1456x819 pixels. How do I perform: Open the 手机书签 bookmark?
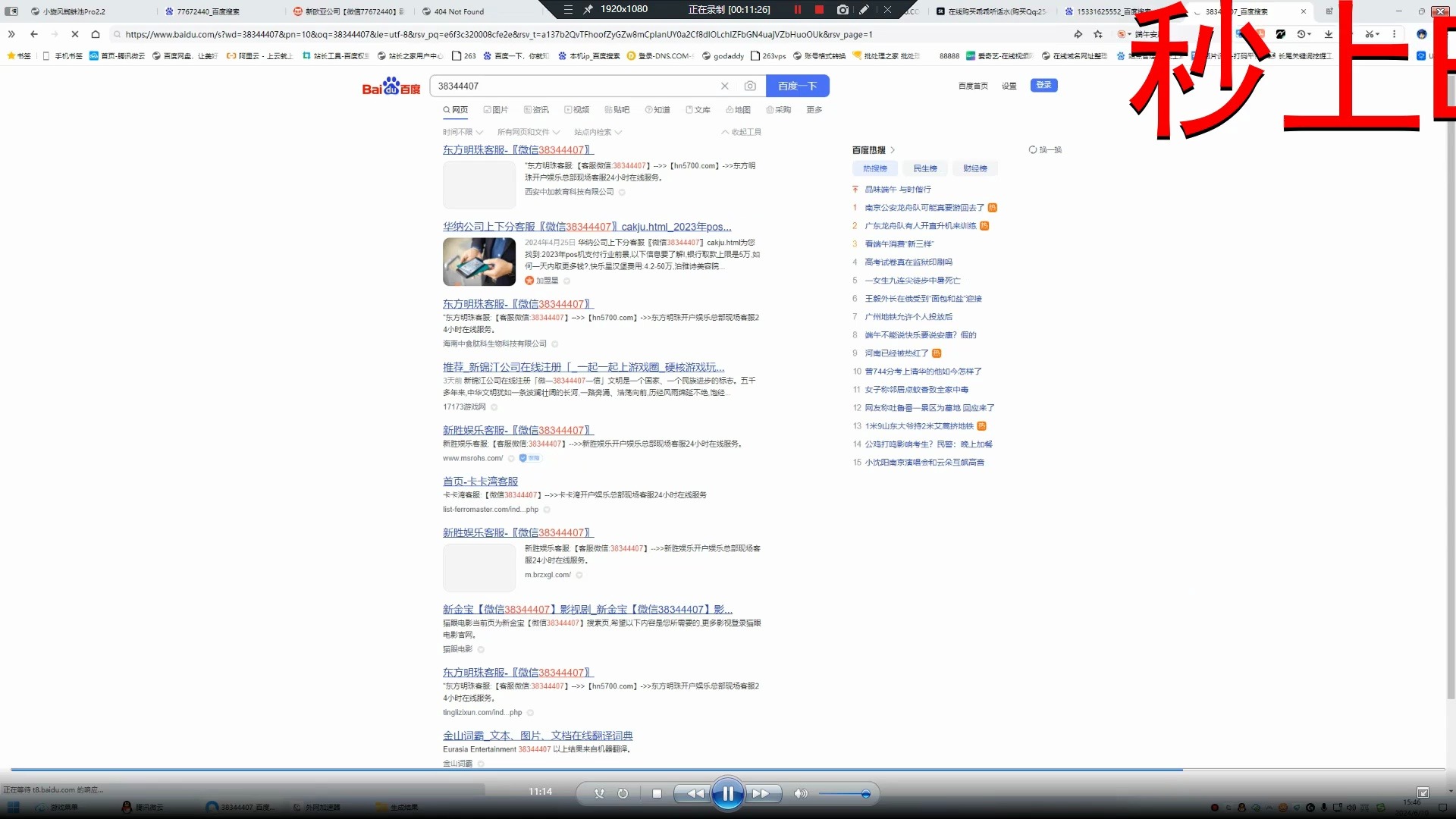tap(62, 56)
